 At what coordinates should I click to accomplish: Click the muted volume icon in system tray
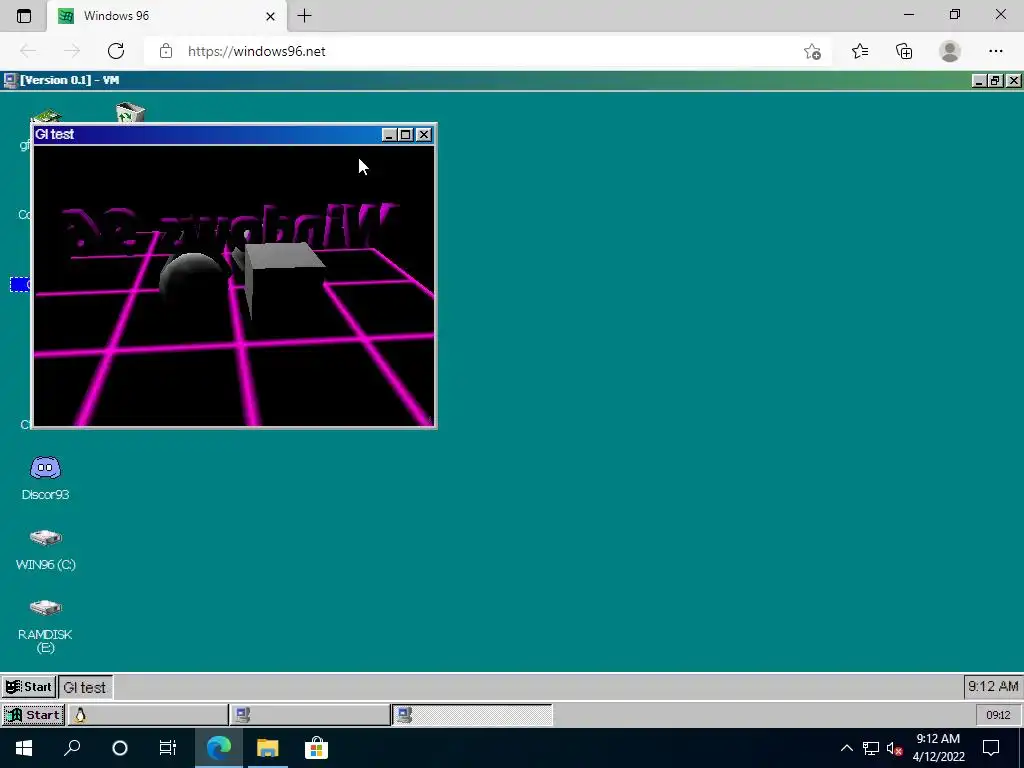tap(894, 748)
